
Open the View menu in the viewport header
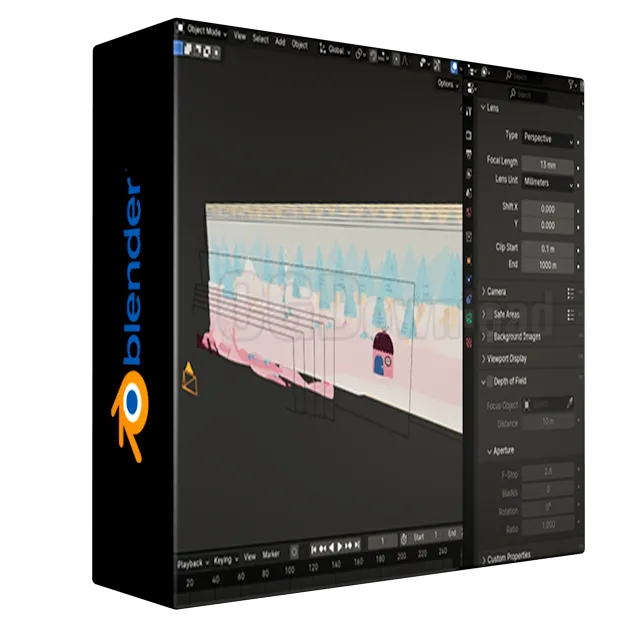pyautogui.click(x=239, y=36)
